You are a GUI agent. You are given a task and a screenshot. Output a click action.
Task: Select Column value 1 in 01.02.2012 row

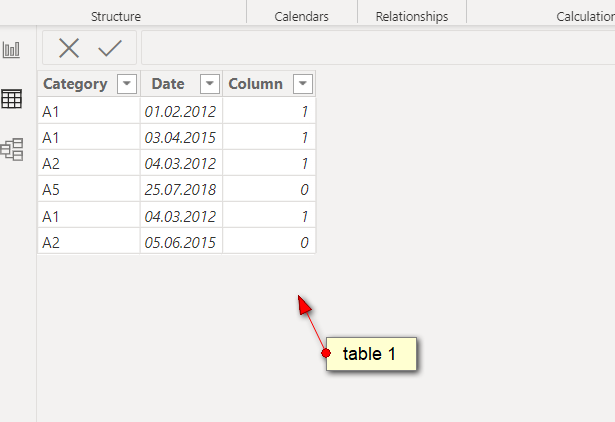(269, 111)
